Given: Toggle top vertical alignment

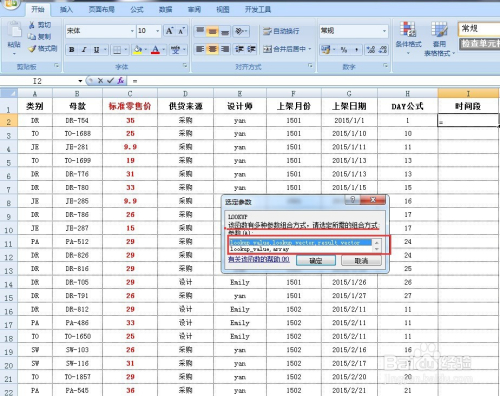Looking at the screenshot, I should tap(200, 31).
